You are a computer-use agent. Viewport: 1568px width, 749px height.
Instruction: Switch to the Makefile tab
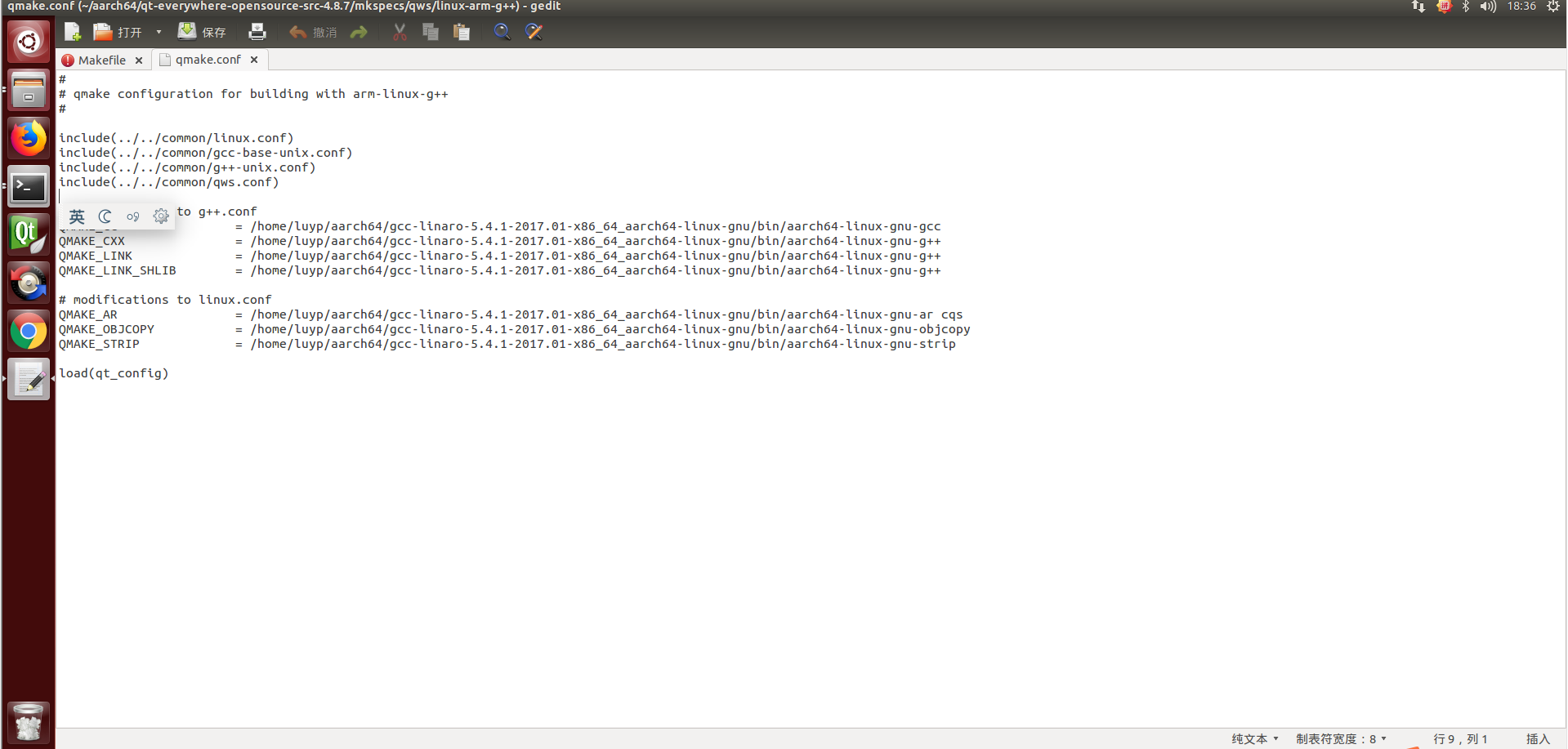point(101,60)
